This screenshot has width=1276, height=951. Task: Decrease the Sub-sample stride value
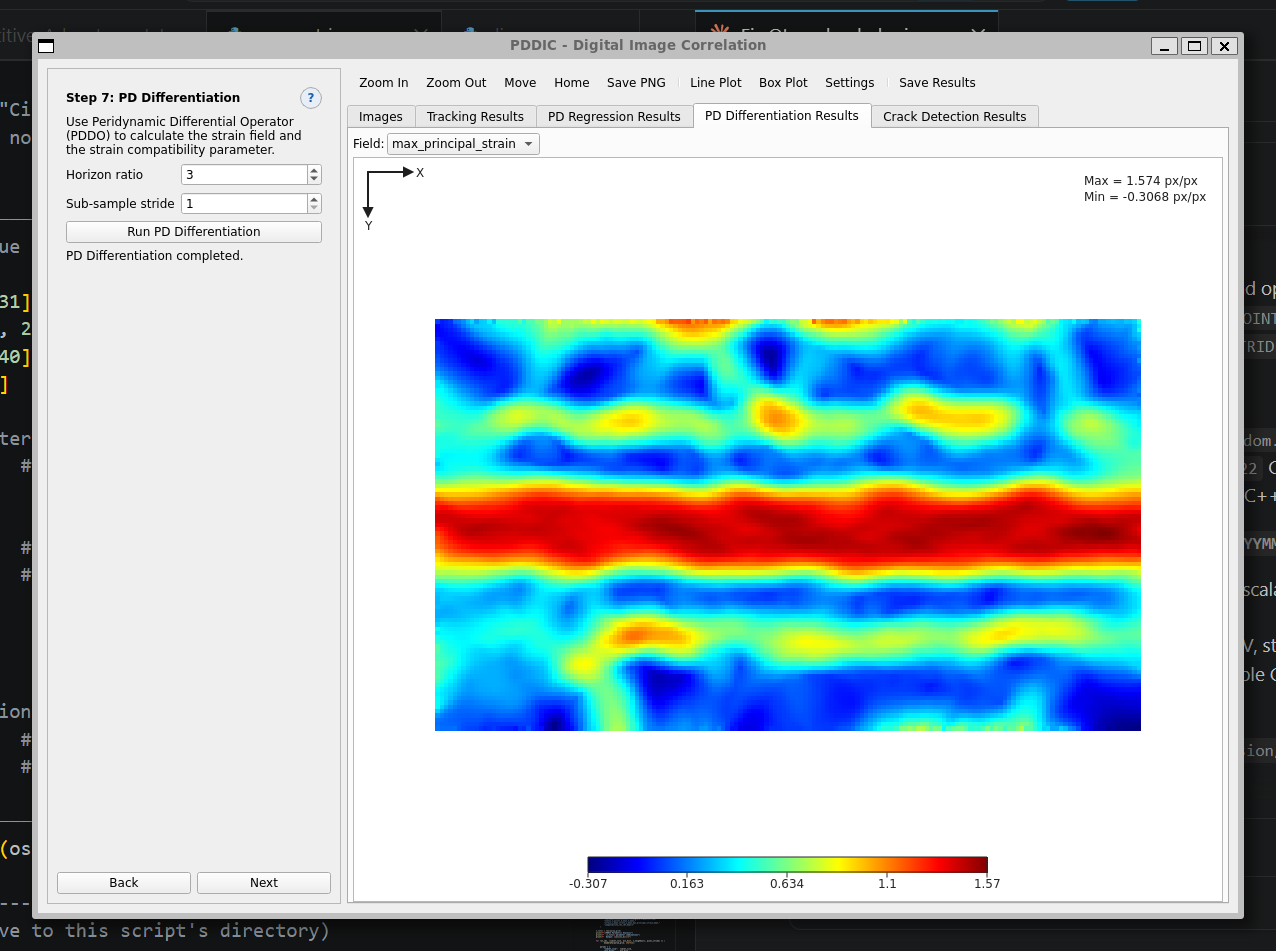tap(314, 209)
